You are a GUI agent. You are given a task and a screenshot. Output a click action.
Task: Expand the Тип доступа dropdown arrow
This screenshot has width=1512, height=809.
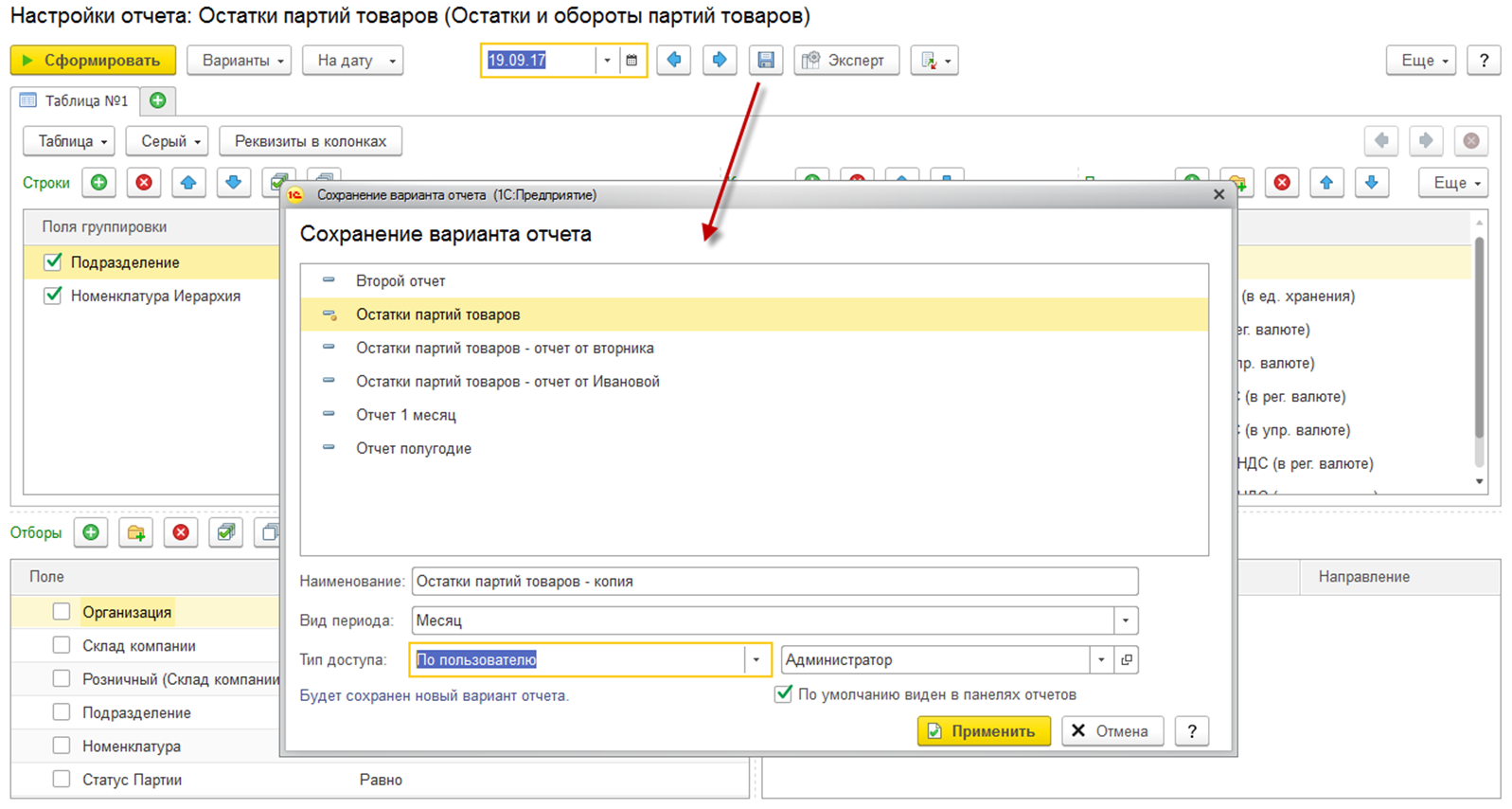(756, 660)
